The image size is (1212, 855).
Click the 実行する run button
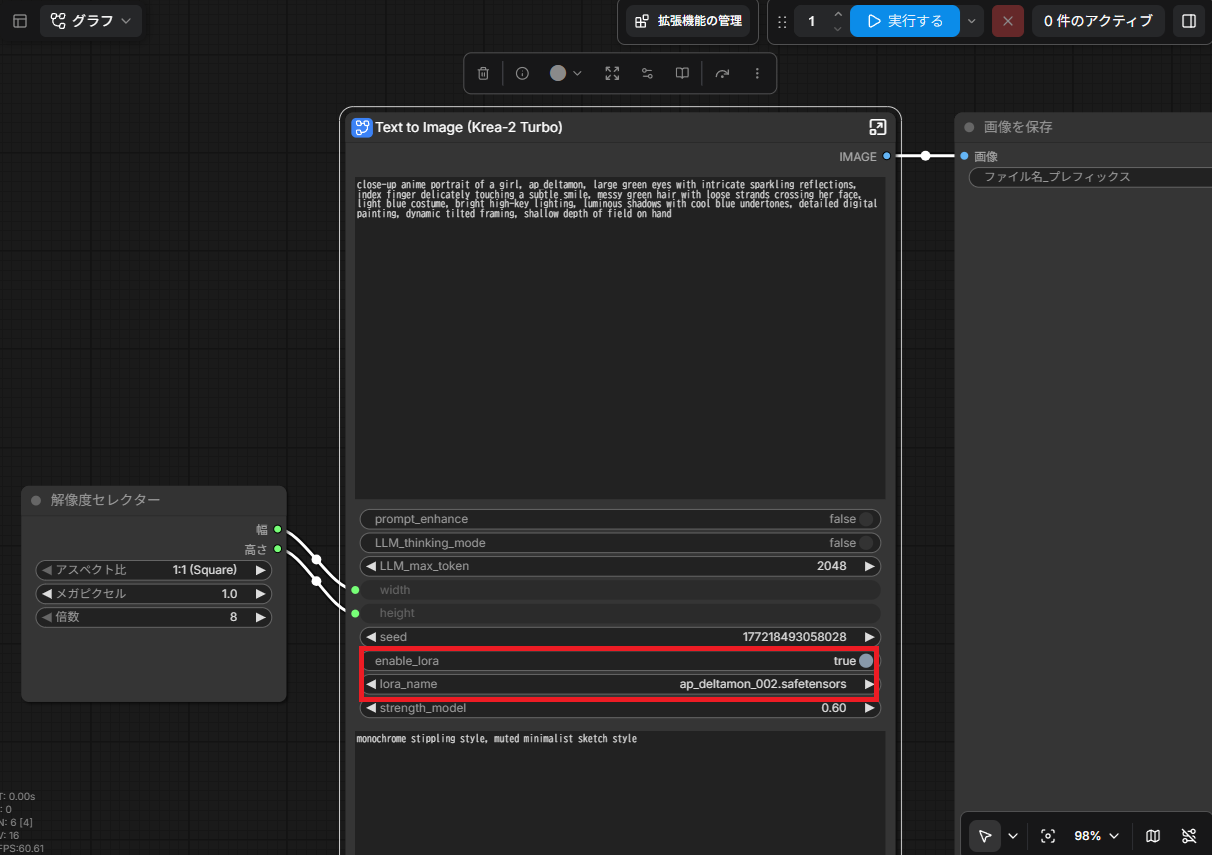[905, 21]
